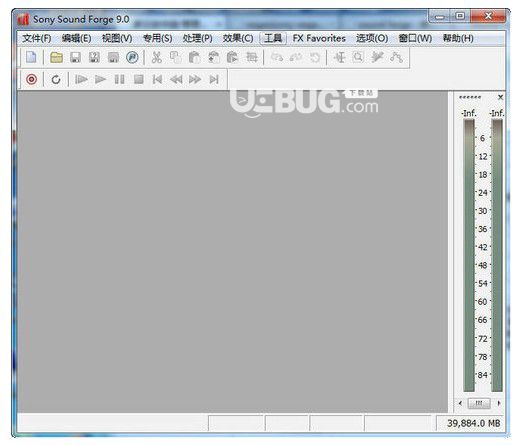Screen dimensions: 512x445
Task: Click the Fast Forward button
Action: [x=195, y=79]
